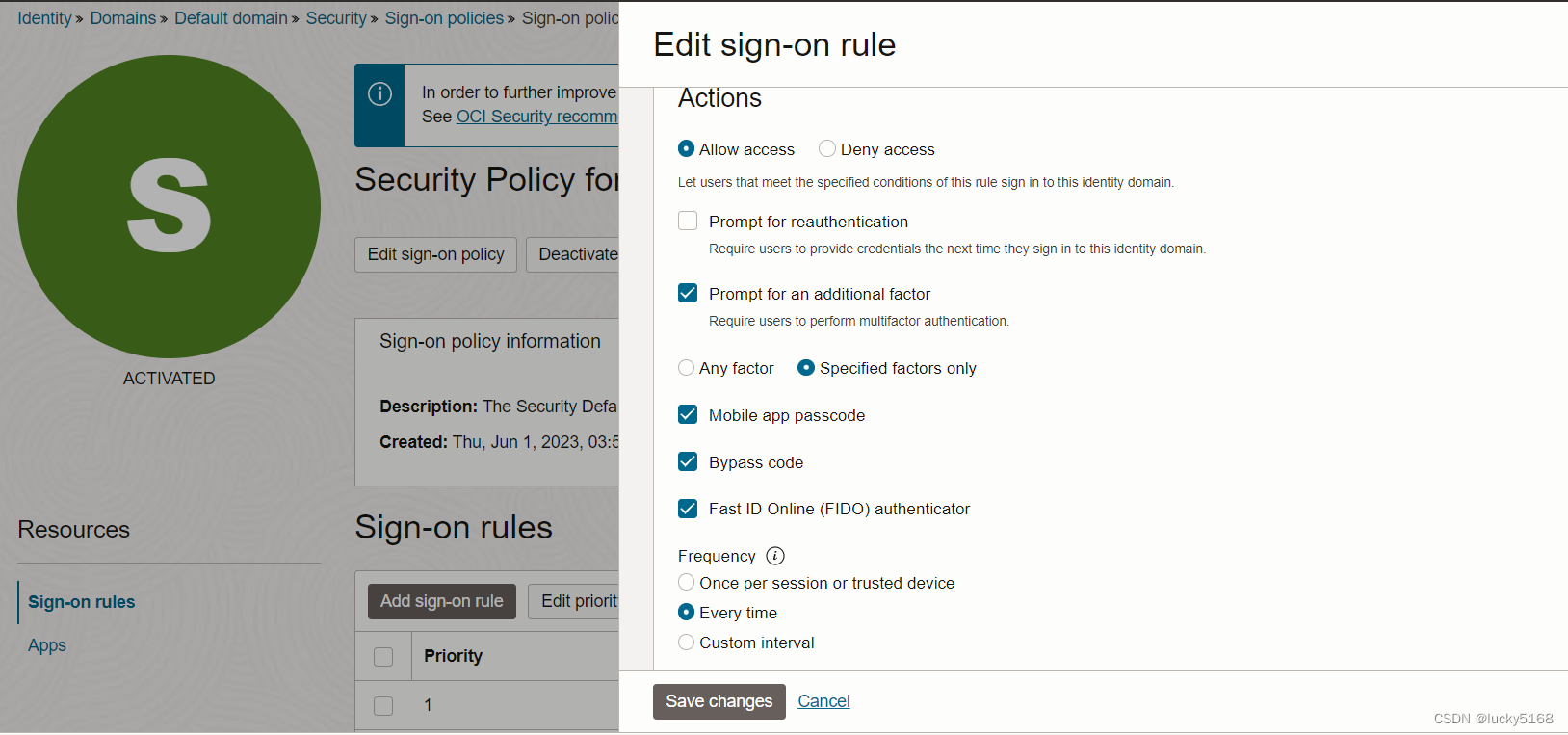The image size is (1568, 735).
Task: Open OCI Security recommendations link
Action: pyautogui.click(x=536, y=117)
